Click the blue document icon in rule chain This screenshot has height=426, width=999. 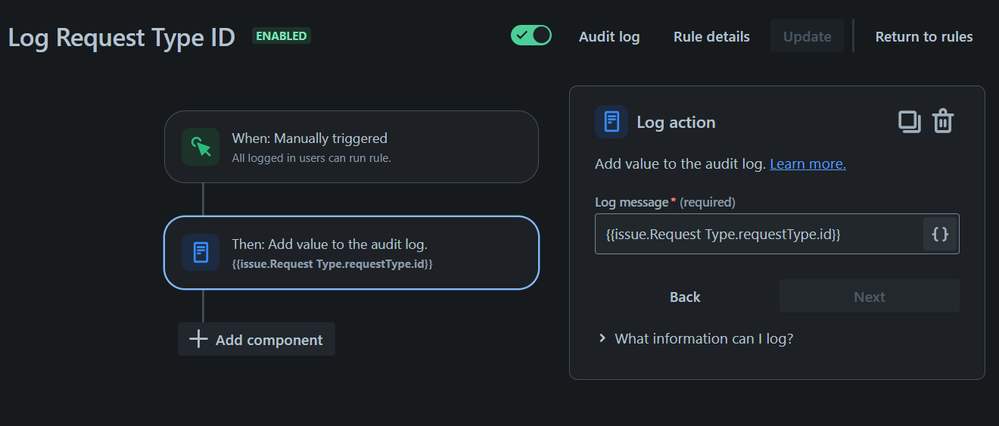tap(201, 252)
